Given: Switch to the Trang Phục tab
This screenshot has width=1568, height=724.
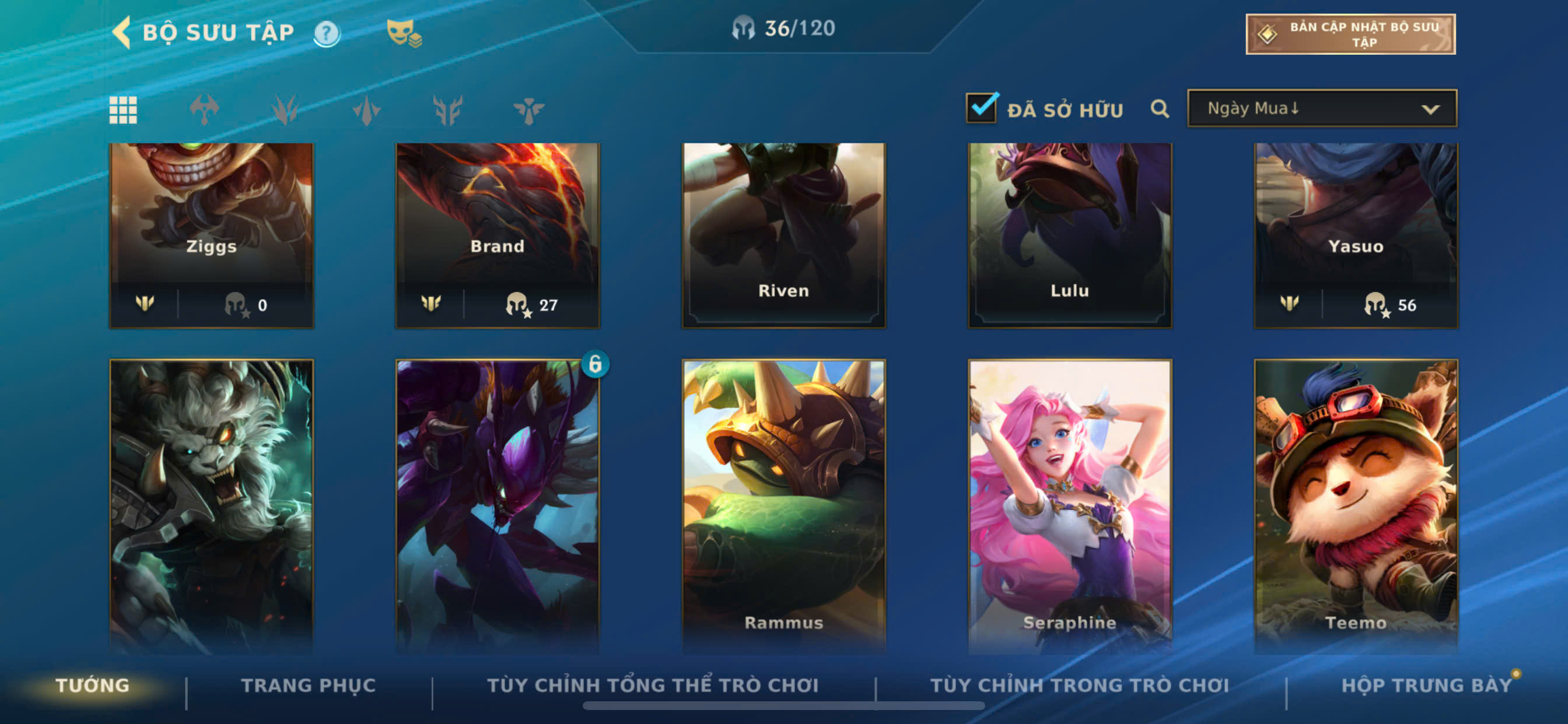Looking at the screenshot, I should point(309,685).
